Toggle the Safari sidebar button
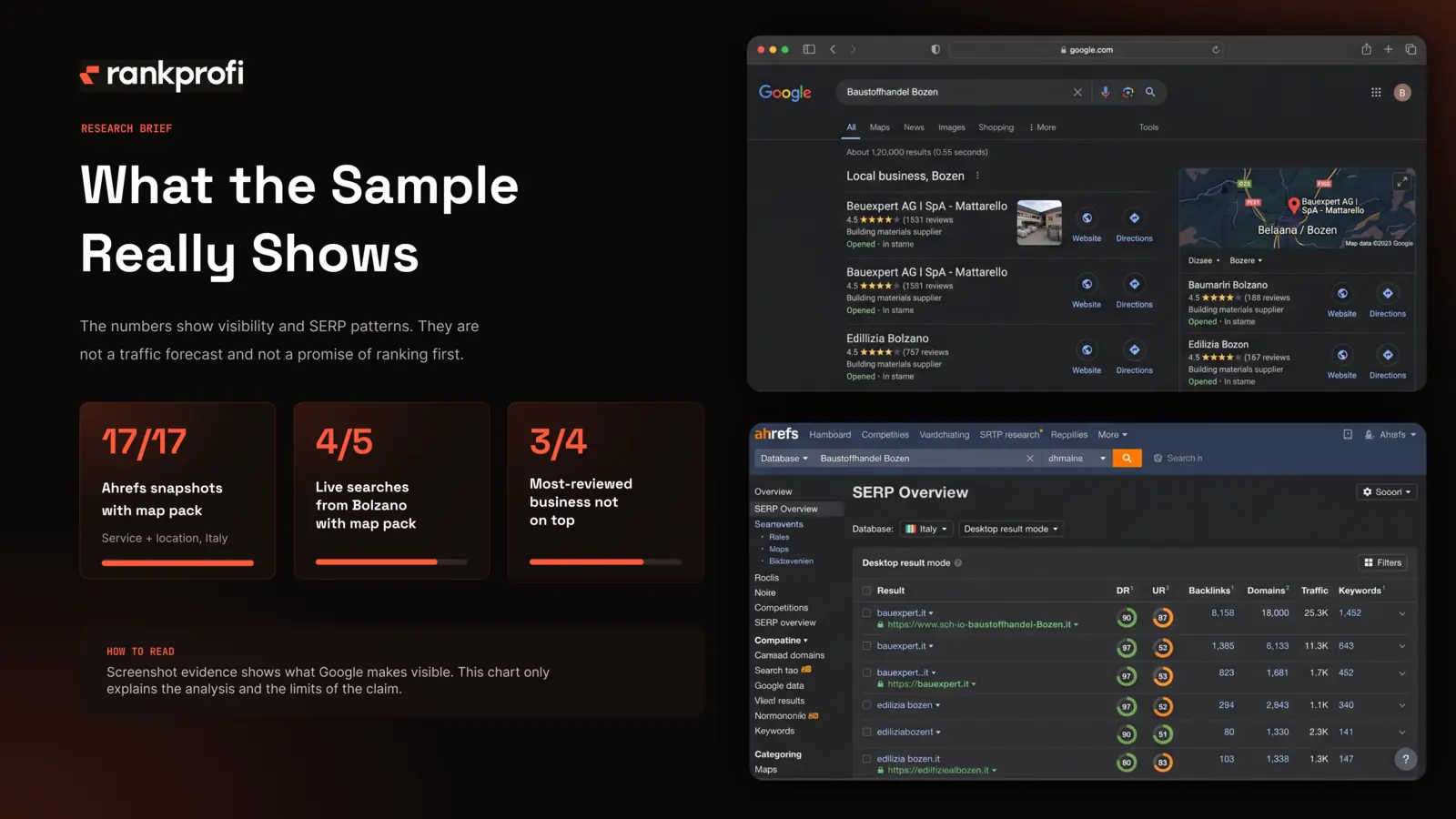This screenshot has height=819, width=1456. [809, 49]
